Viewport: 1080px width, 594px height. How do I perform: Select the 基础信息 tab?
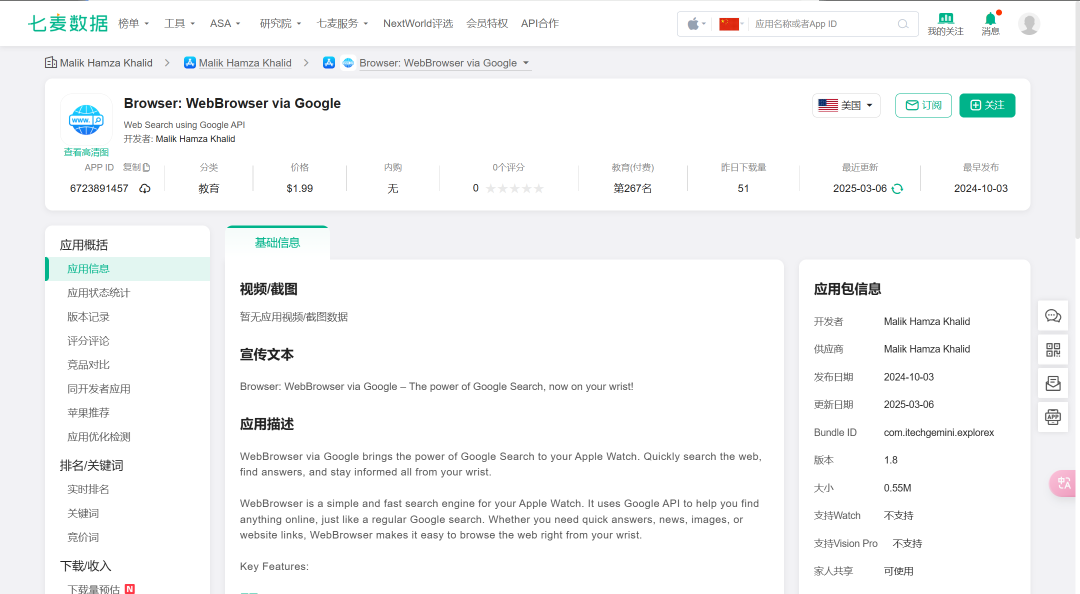point(278,243)
